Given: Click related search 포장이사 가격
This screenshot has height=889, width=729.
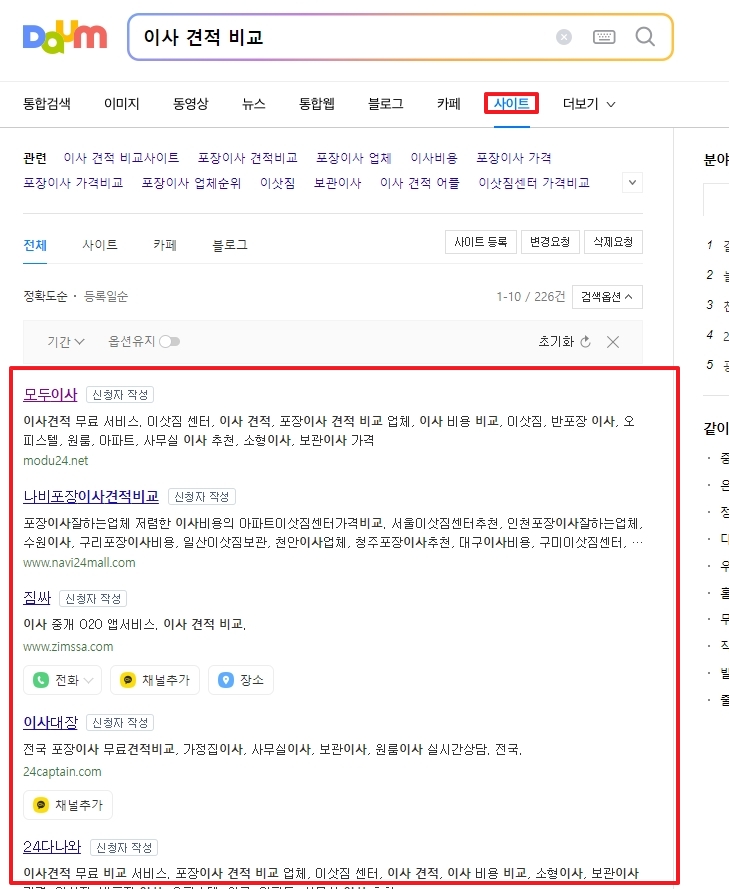Looking at the screenshot, I should coord(514,158).
